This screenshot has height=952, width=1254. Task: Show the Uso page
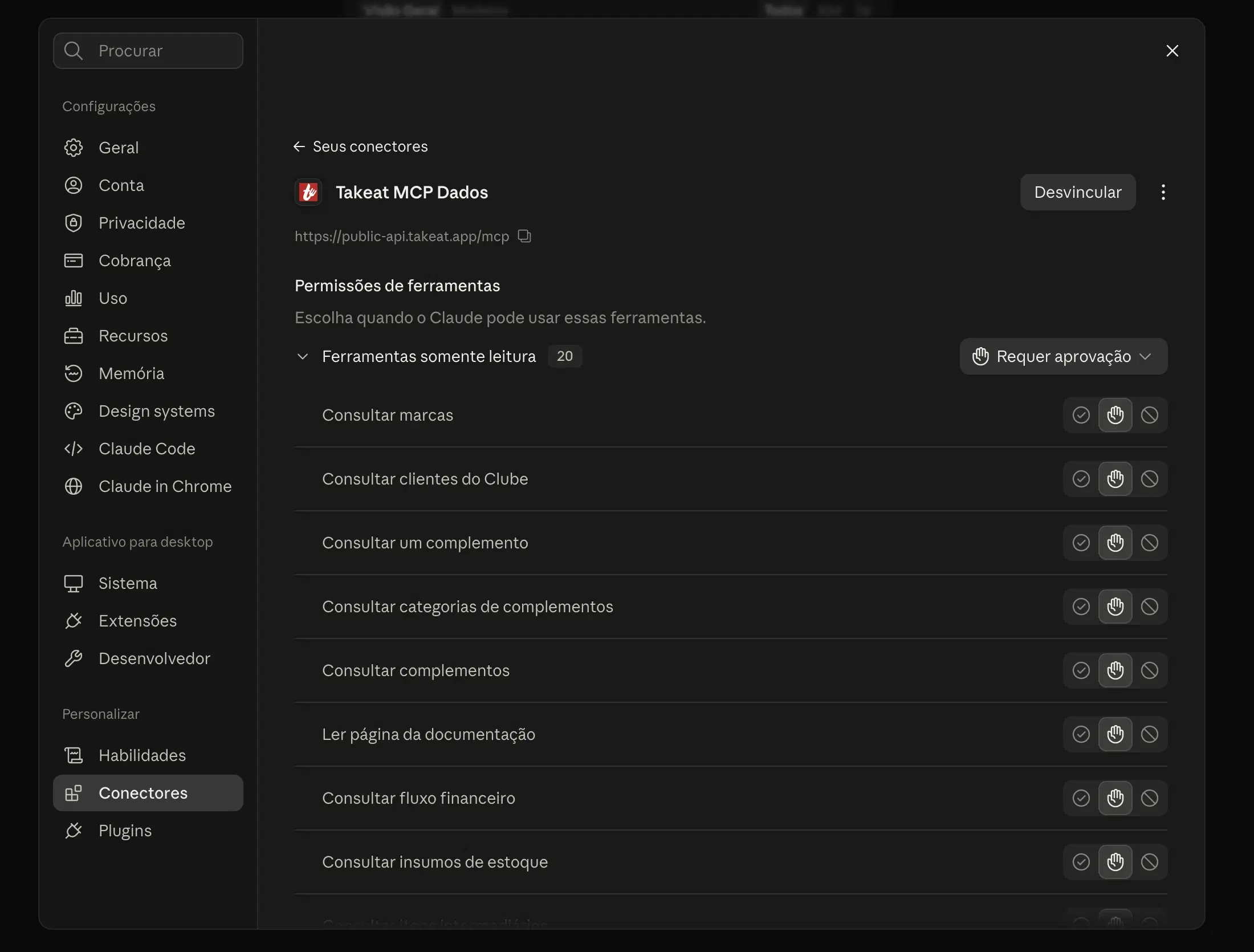point(148,298)
